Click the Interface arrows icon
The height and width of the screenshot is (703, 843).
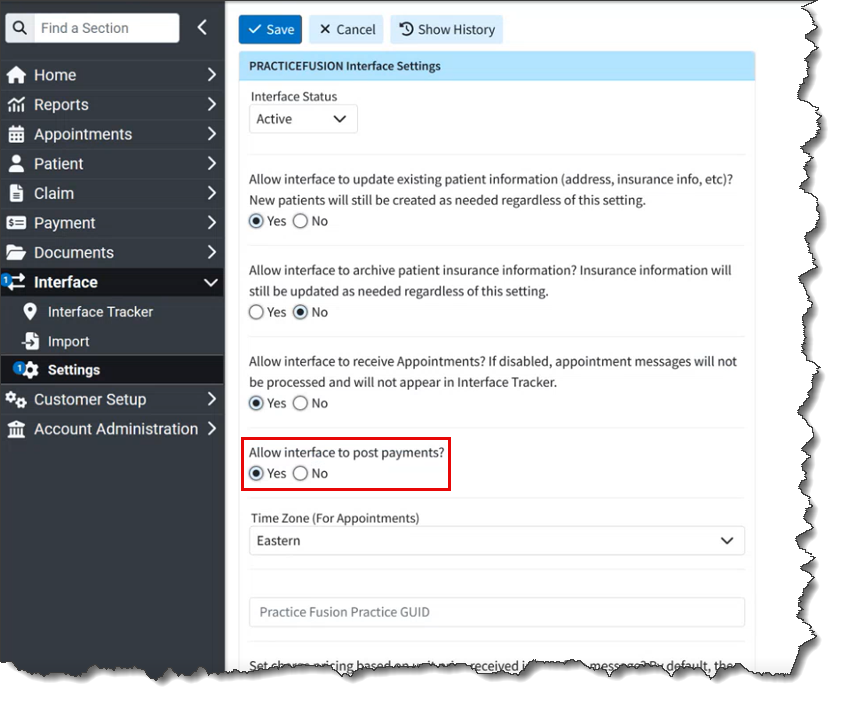pyautogui.click(x=16, y=282)
